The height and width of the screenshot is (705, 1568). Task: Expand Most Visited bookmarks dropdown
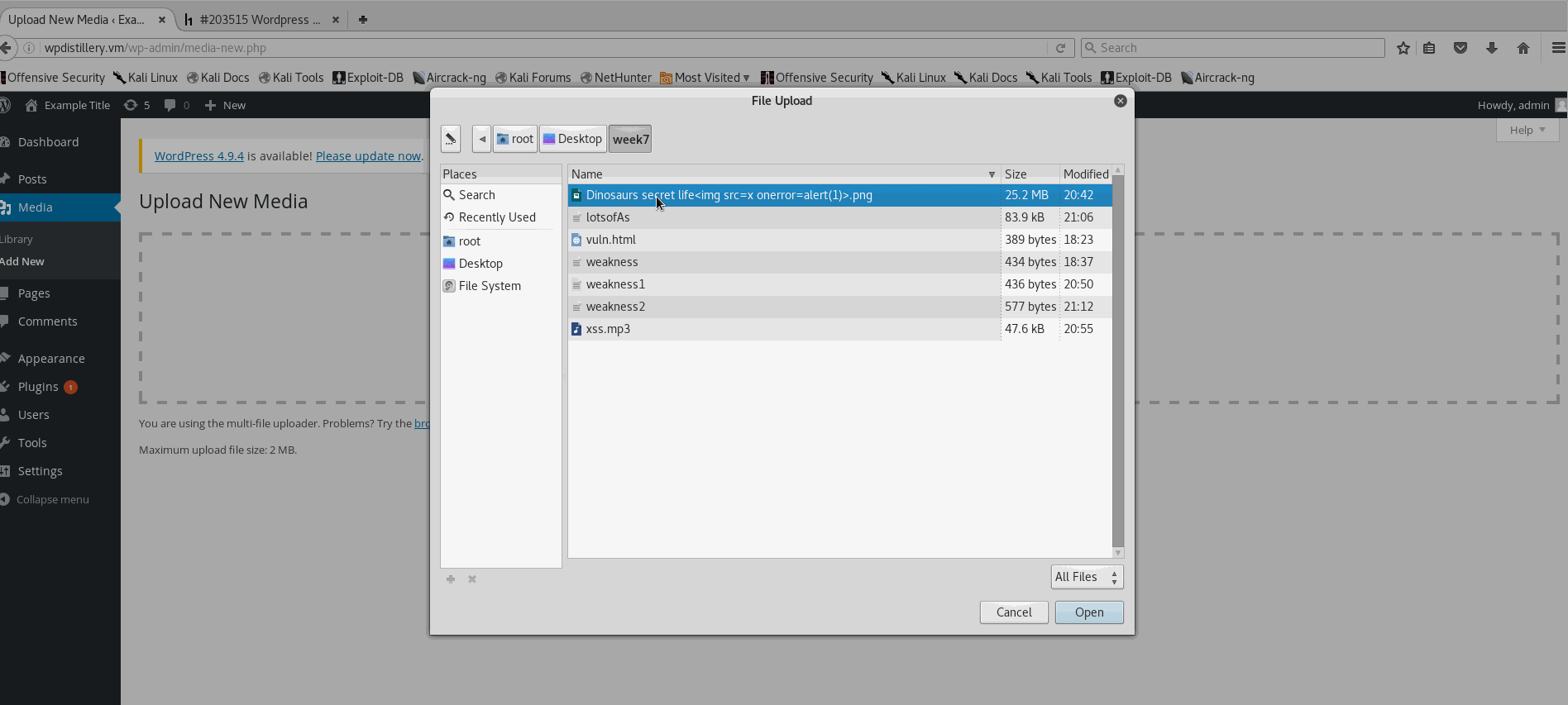pyautogui.click(x=705, y=78)
